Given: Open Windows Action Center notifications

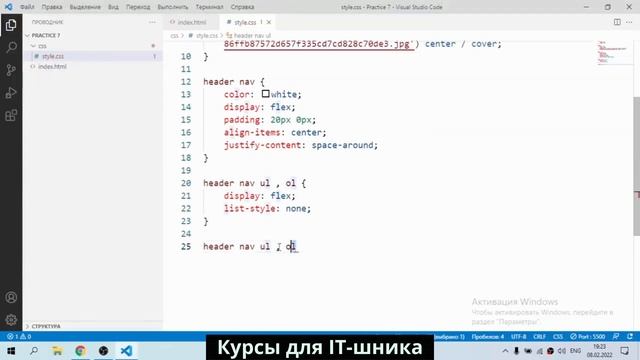Looking at the screenshot, I should pyautogui.click(x=624, y=351).
